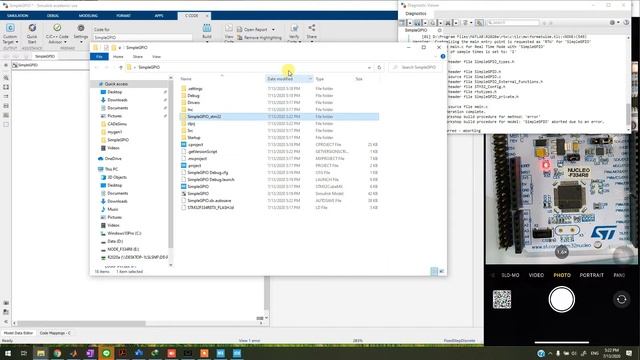Open NODE_F334R8 (E:) drive

pyautogui.click(x=123, y=249)
